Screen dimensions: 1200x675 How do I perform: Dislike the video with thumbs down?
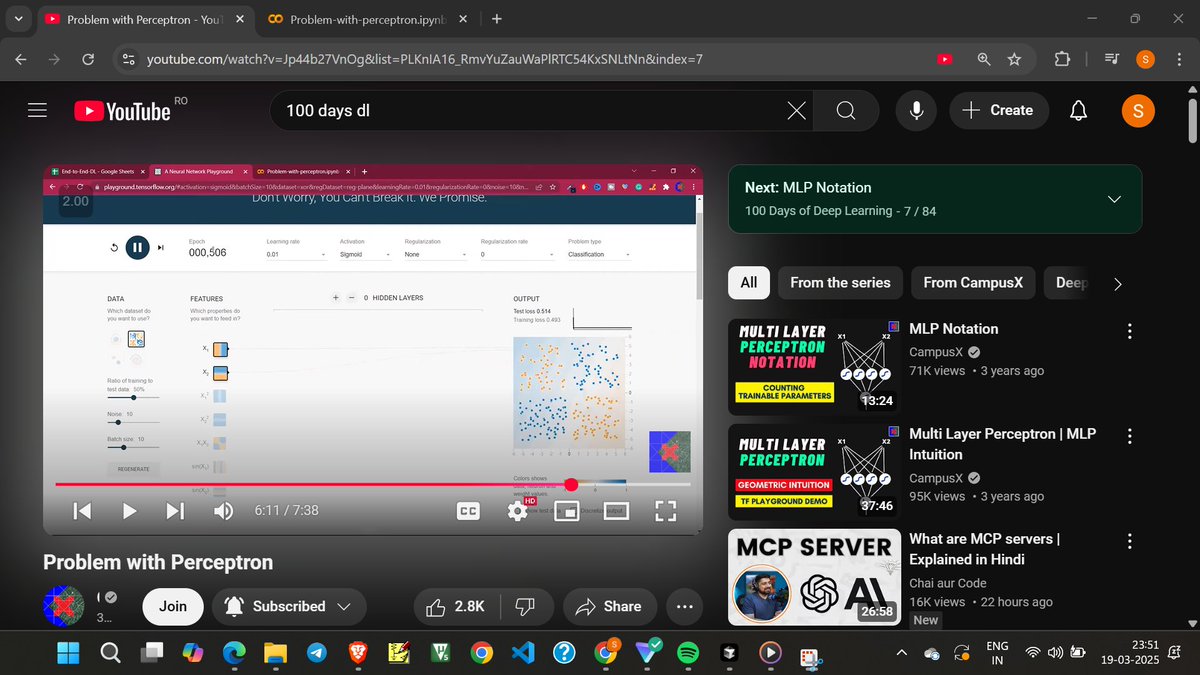pos(525,606)
